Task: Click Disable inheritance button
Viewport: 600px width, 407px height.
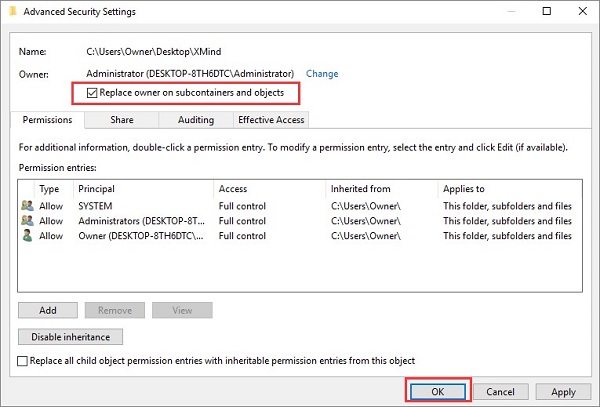Action: pyautogui.click(x=70, y=337)
